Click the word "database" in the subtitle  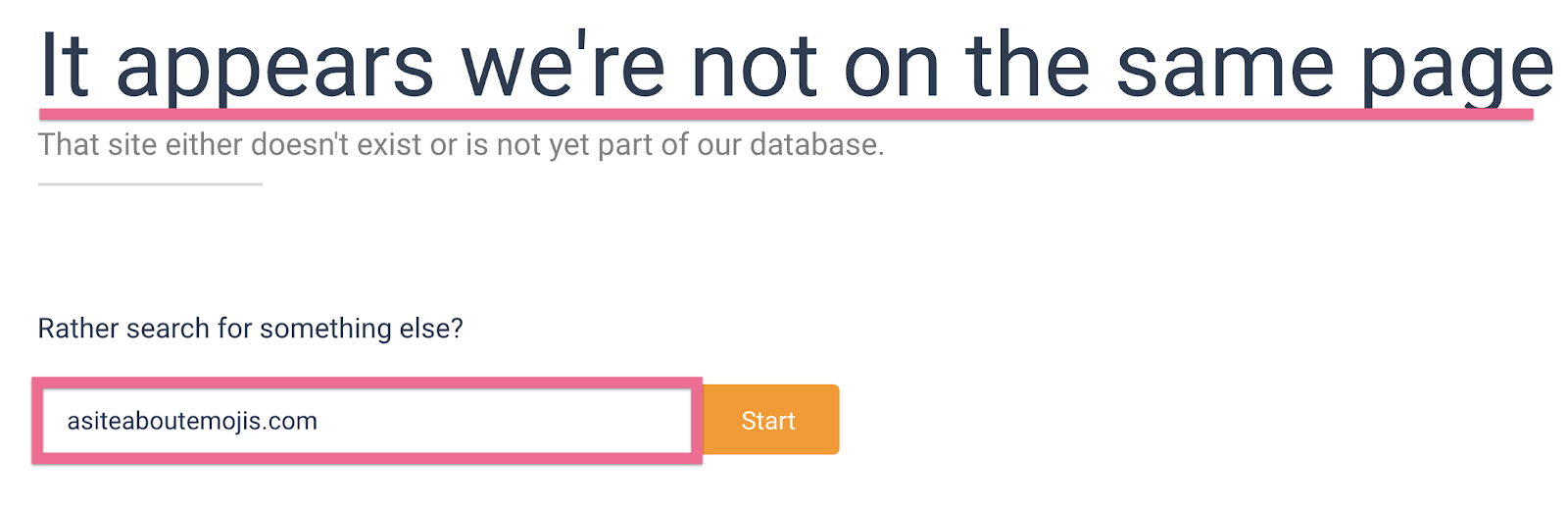(816, 145)
